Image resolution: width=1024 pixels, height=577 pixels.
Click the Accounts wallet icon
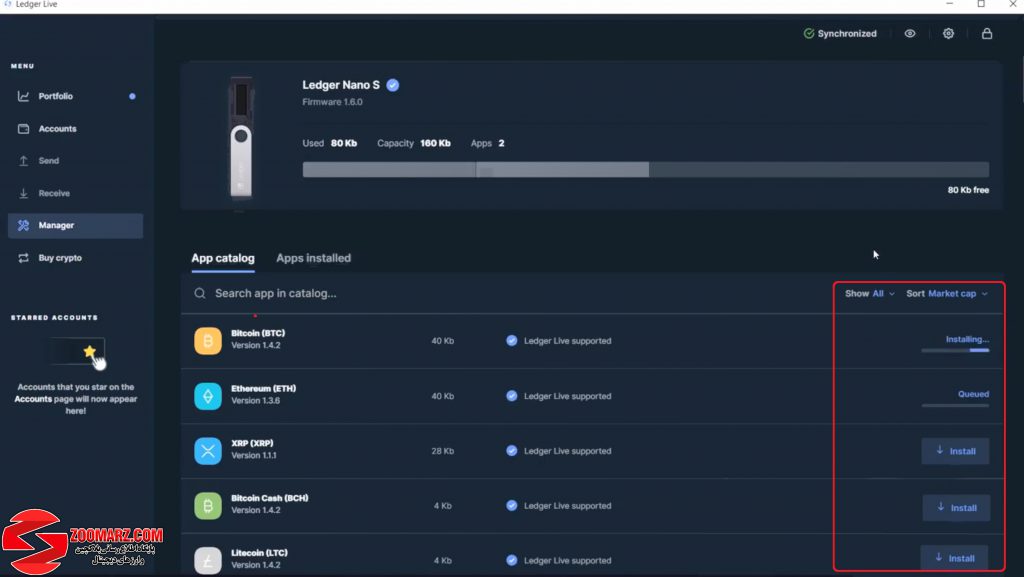click(24, 129)
